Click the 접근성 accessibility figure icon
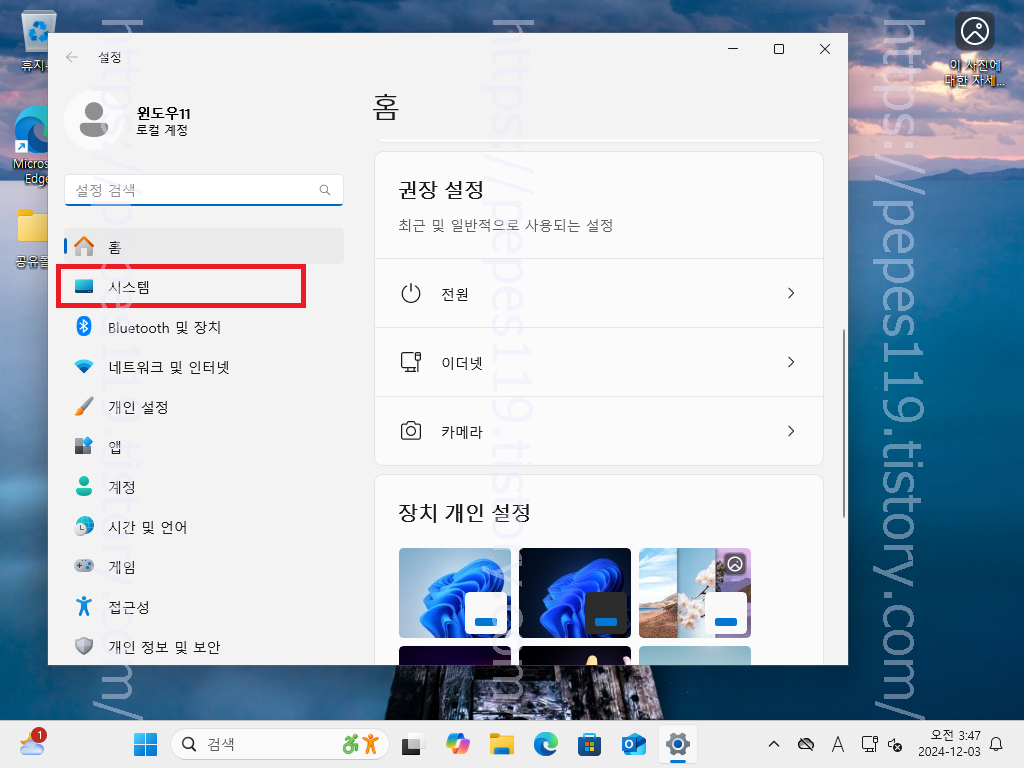The height and width of the screenshot is (768, 1024). (x=84, y=607)
